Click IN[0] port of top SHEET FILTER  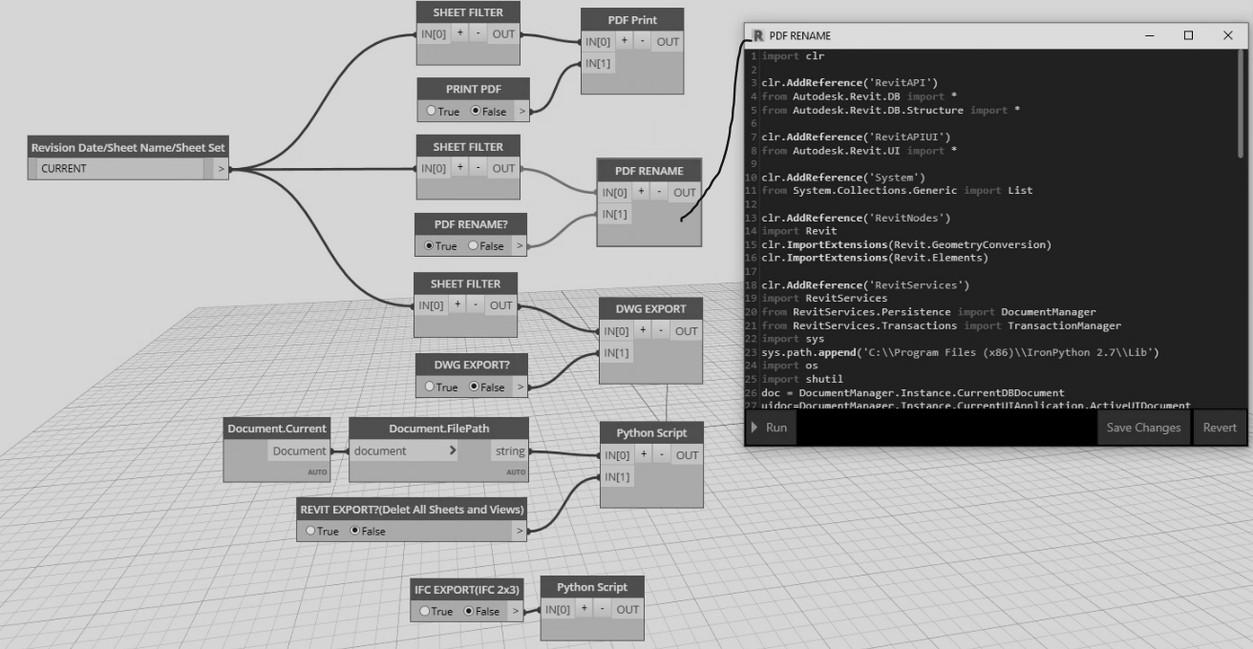point(433,33)
